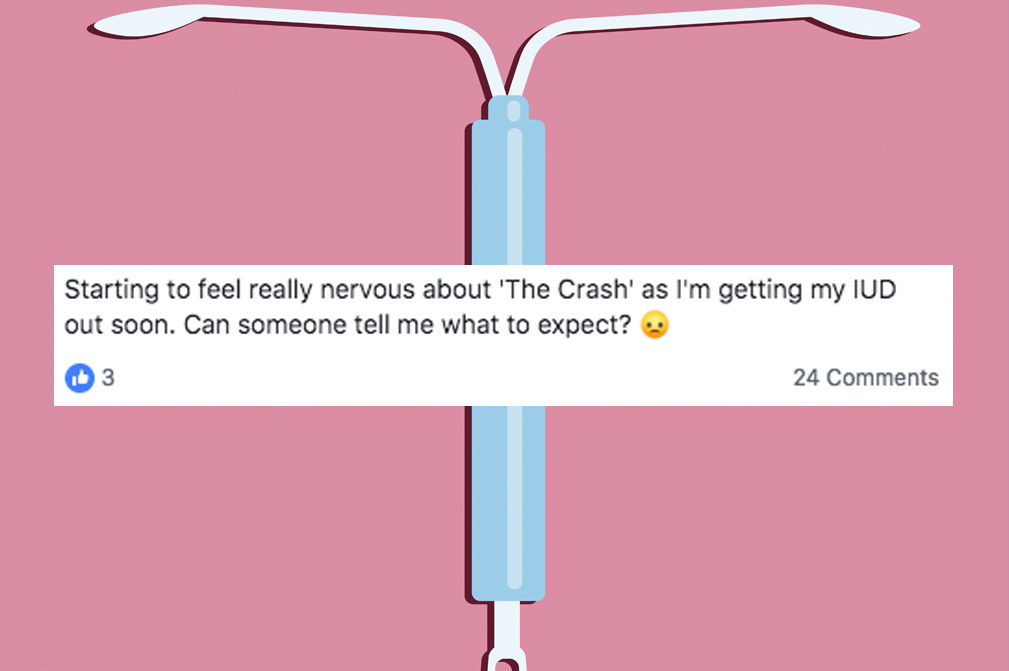Image resolution: width=1009 pixels, height=671 pixels.
Task: Click the sad face emoji
Action: pyautogui.click(x=654, y=324)
